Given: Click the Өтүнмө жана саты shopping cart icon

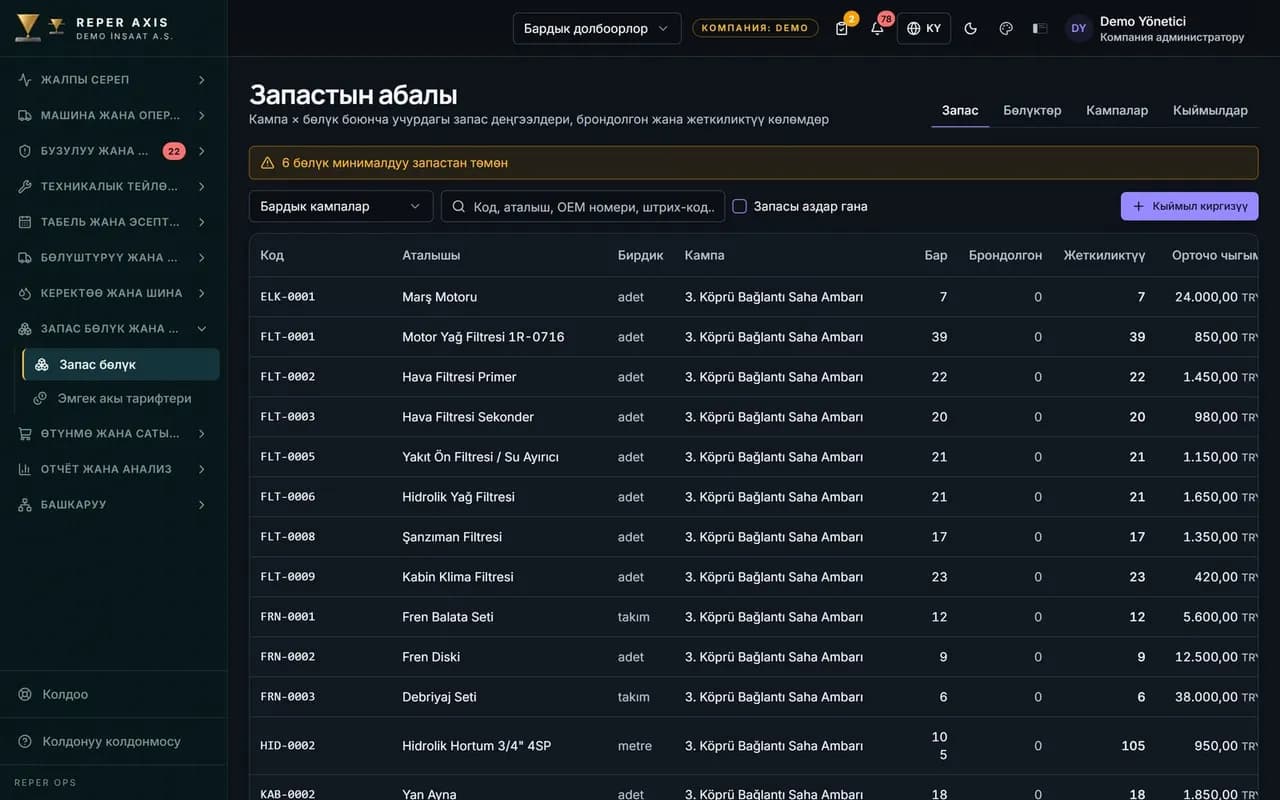Looking at the screenshot, I should point(25,433).
